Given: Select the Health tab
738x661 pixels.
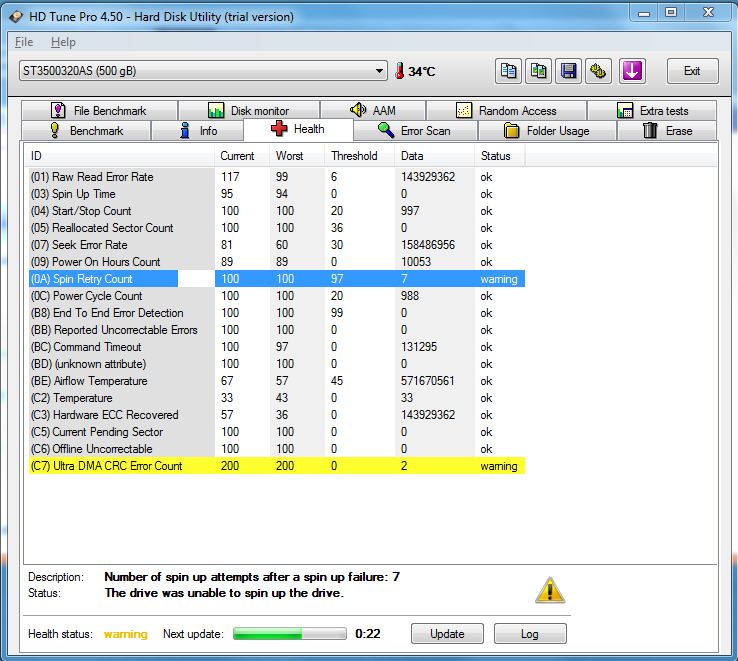Looking at the screenshot, I should click(x=298, y=129).
